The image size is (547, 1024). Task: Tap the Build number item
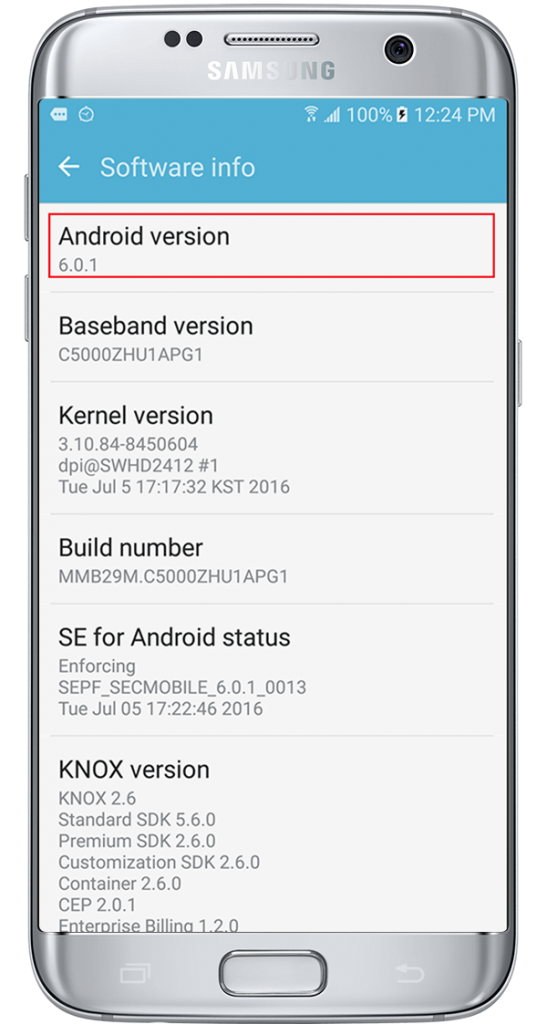(x=273, y=559)
